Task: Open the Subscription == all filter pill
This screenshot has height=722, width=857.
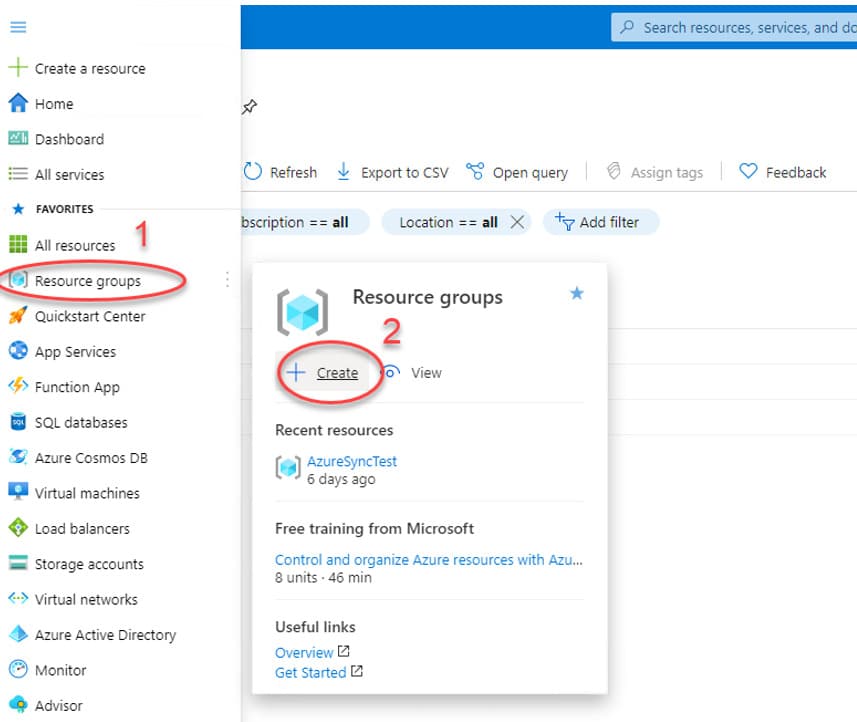Action: click(x=304, y=222)
